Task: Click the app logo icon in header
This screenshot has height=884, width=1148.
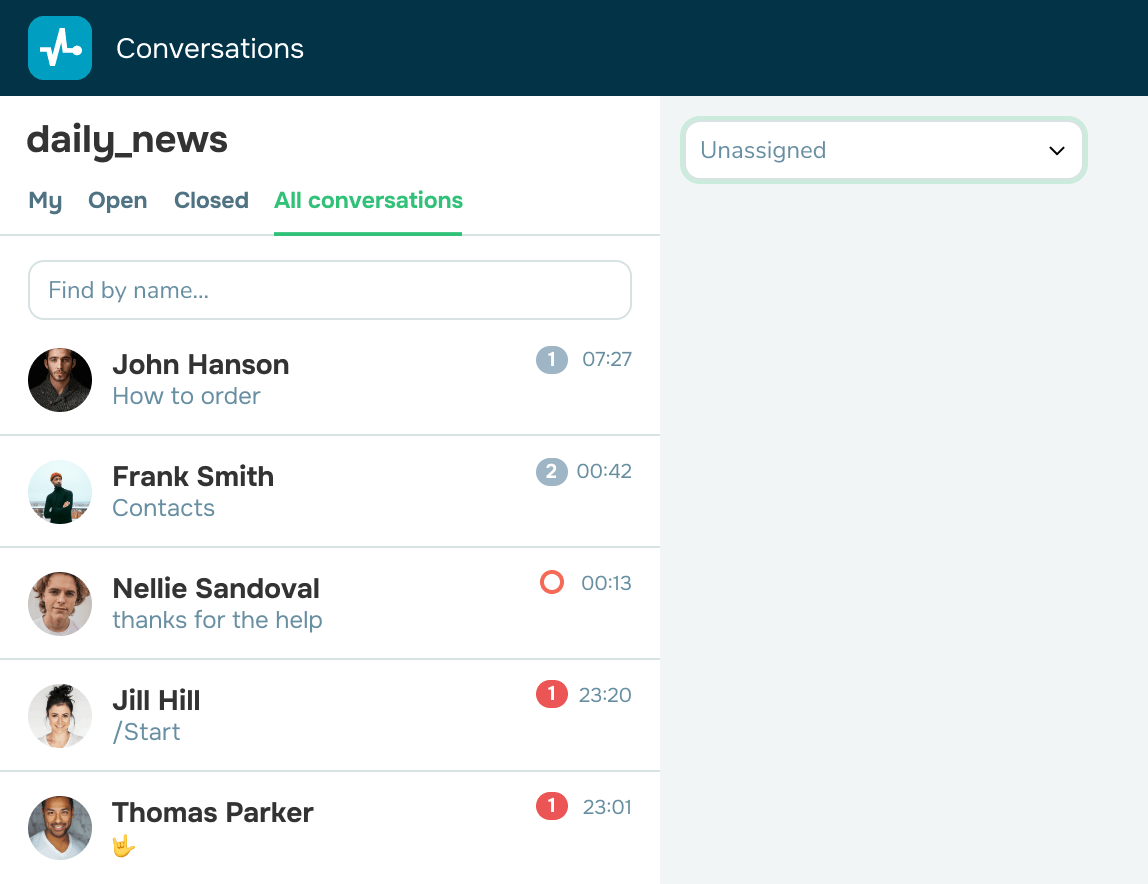Action: click(x=60, y=48)
